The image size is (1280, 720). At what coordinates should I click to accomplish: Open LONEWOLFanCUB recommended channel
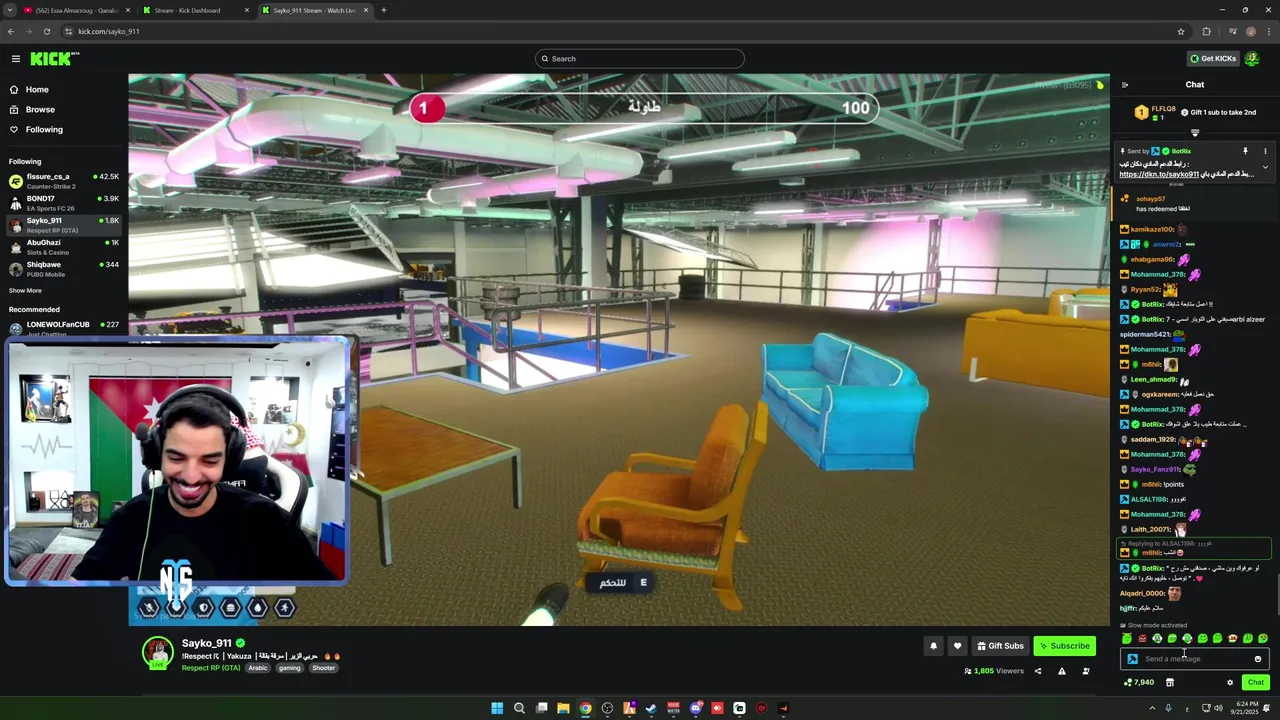tap(64, 328)
